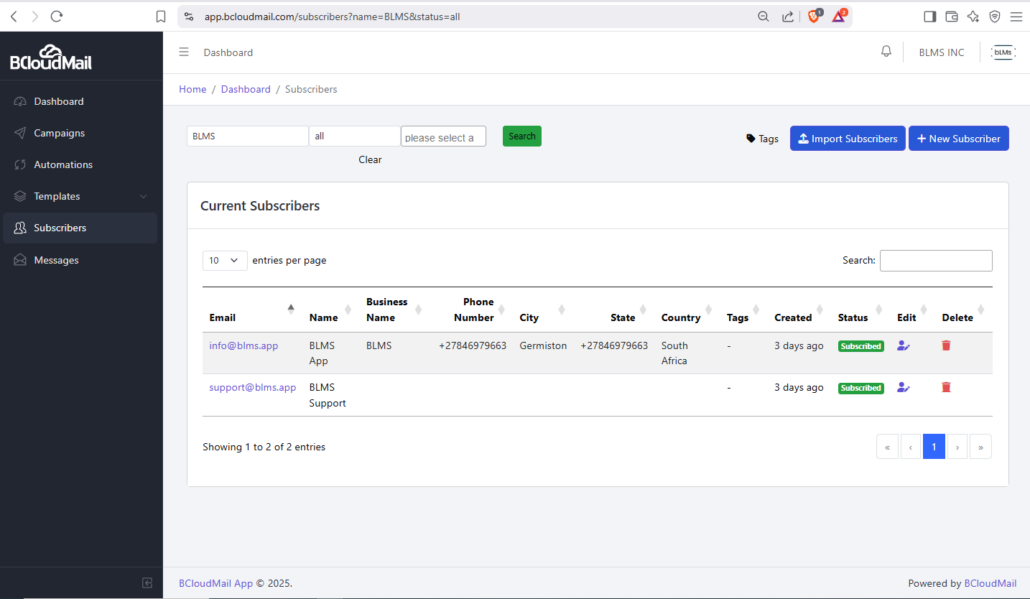The height and width of the screenshot is (599, 1030).
Task: Collapse sidebar using bottom arrow icon
Action: point(147,583)
